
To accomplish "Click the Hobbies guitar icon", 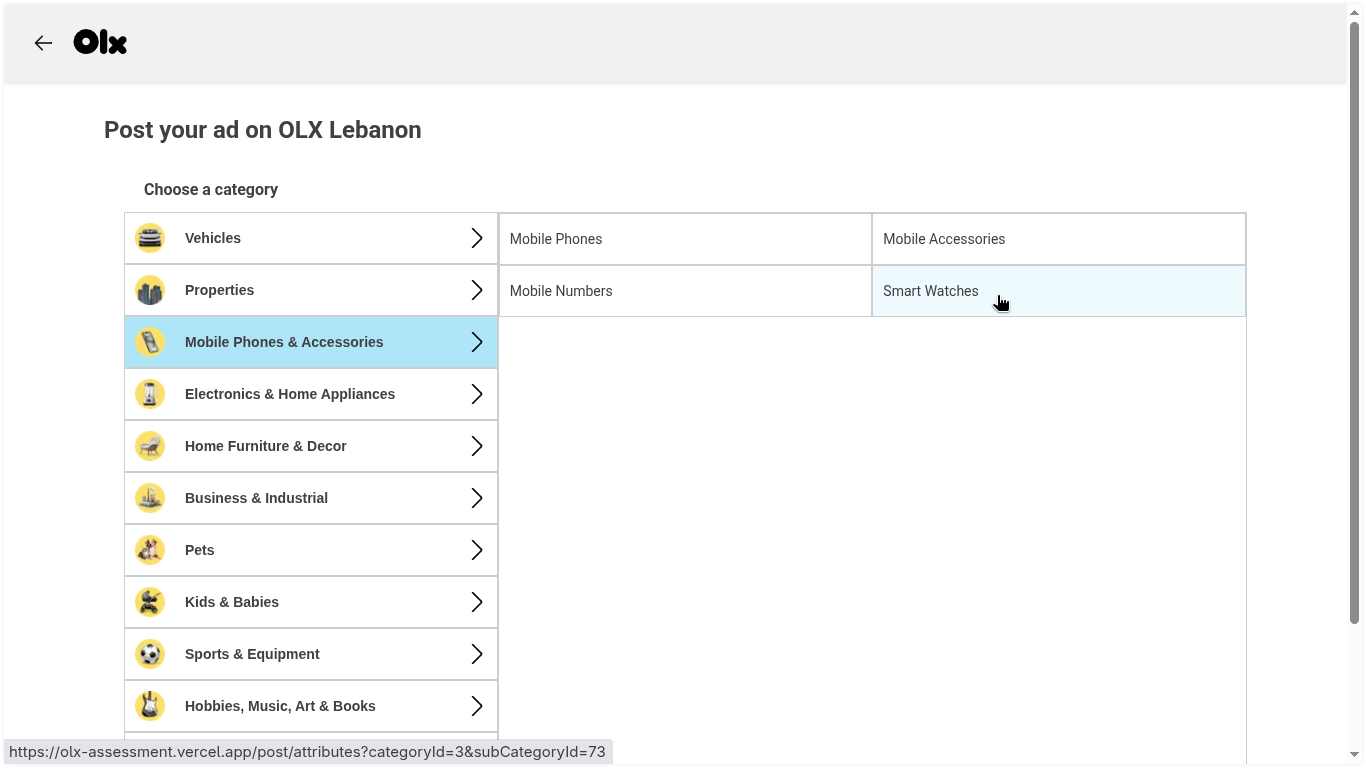I will [150, 706].
